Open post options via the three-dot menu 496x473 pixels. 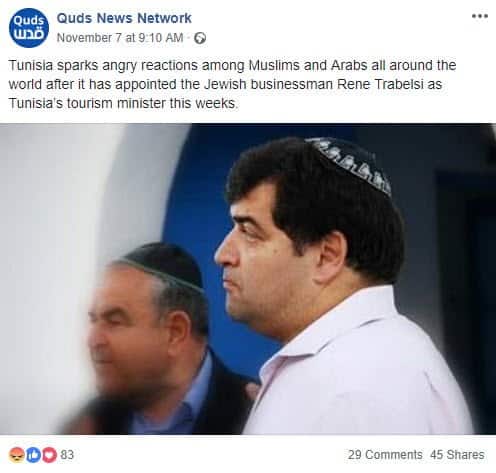click(x=480, y=16)
